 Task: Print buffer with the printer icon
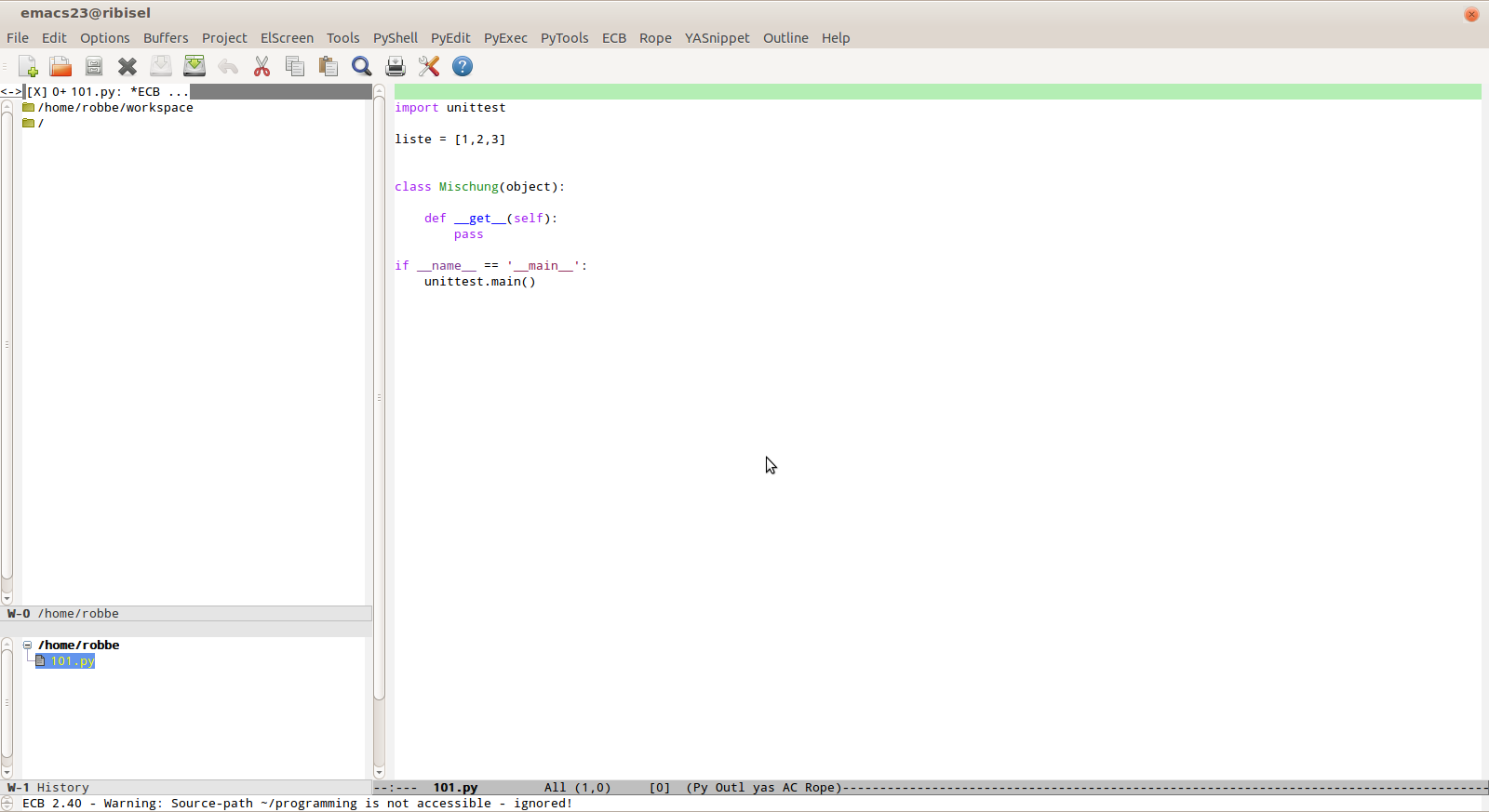[x=396, y=66]
